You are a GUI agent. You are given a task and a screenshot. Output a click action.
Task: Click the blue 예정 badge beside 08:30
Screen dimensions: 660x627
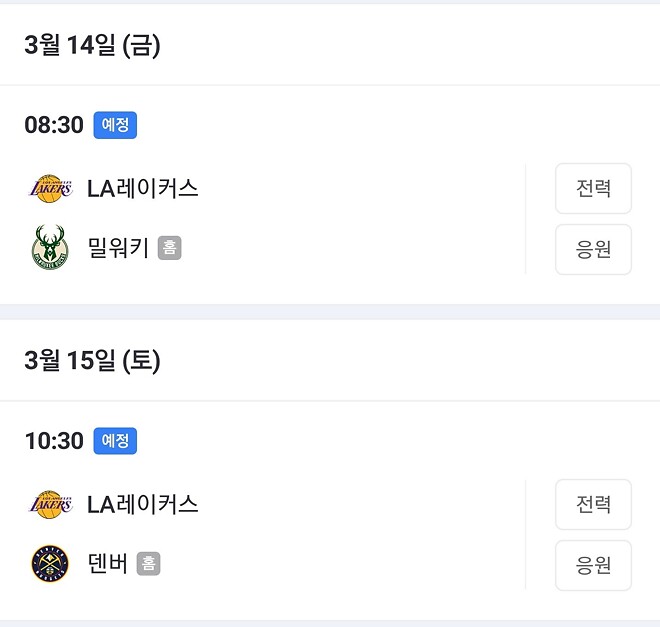(x=115, y=125)
